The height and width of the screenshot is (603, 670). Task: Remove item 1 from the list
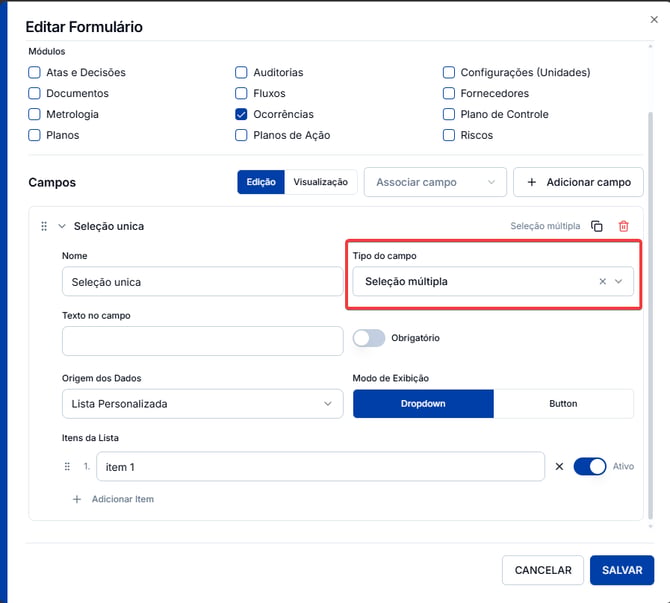pyautogui.click(x=559, y=466)
